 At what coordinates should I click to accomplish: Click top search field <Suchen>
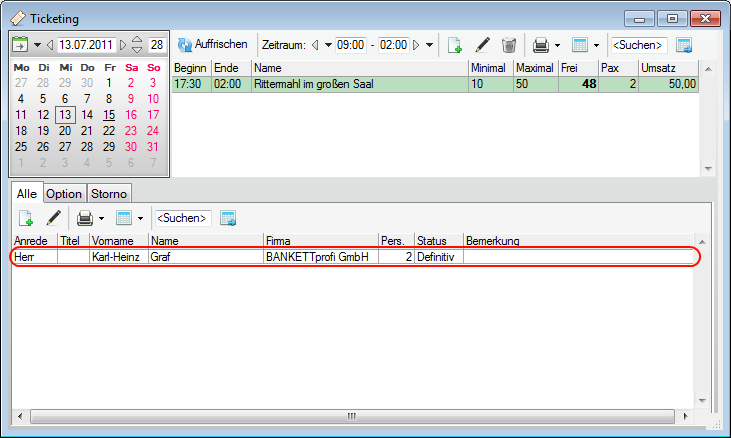(x=639, y=45)
